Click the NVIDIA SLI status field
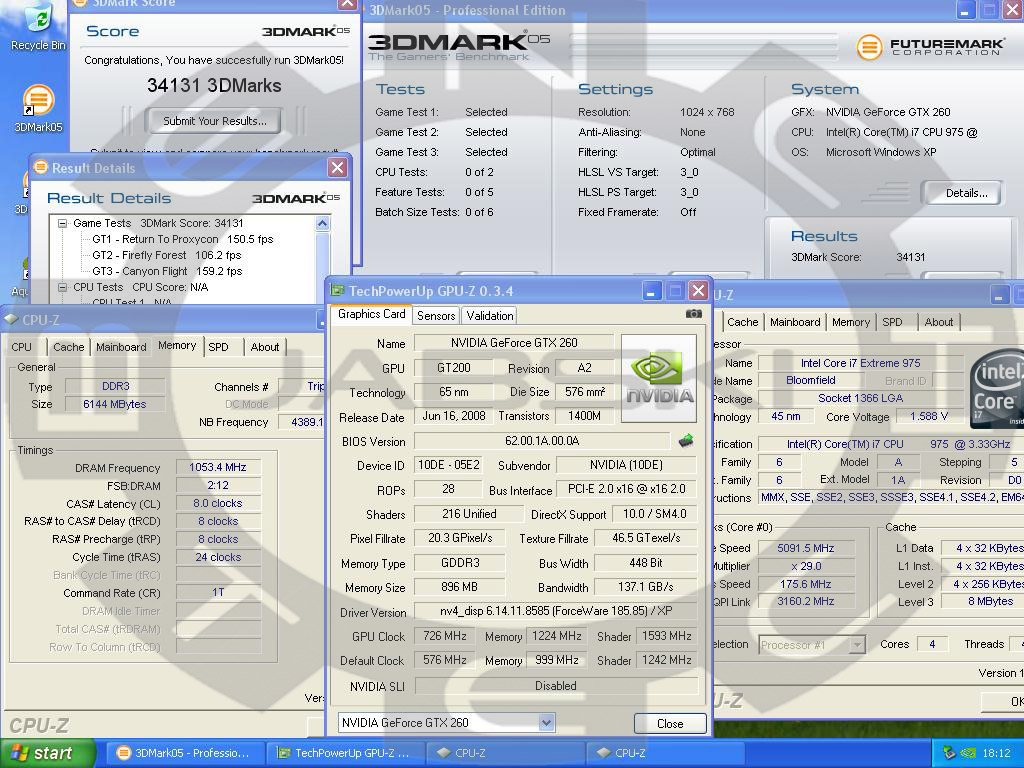Screen dimensions: 1024x768 coord(556,686)
